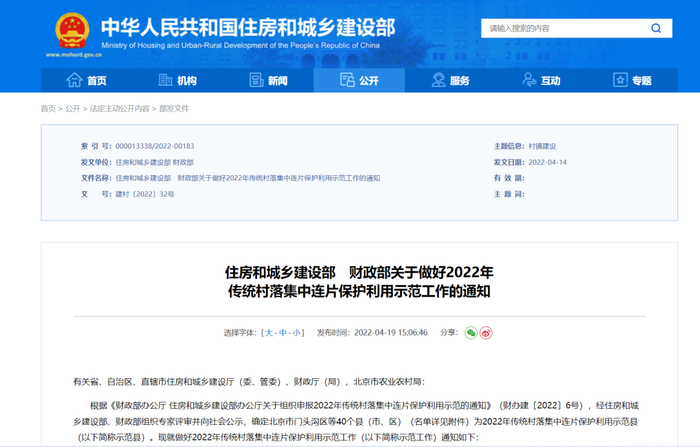The image size is (700, 447).
Task: Go to 首页 in the breadcrumb
Action: [48, 109]
